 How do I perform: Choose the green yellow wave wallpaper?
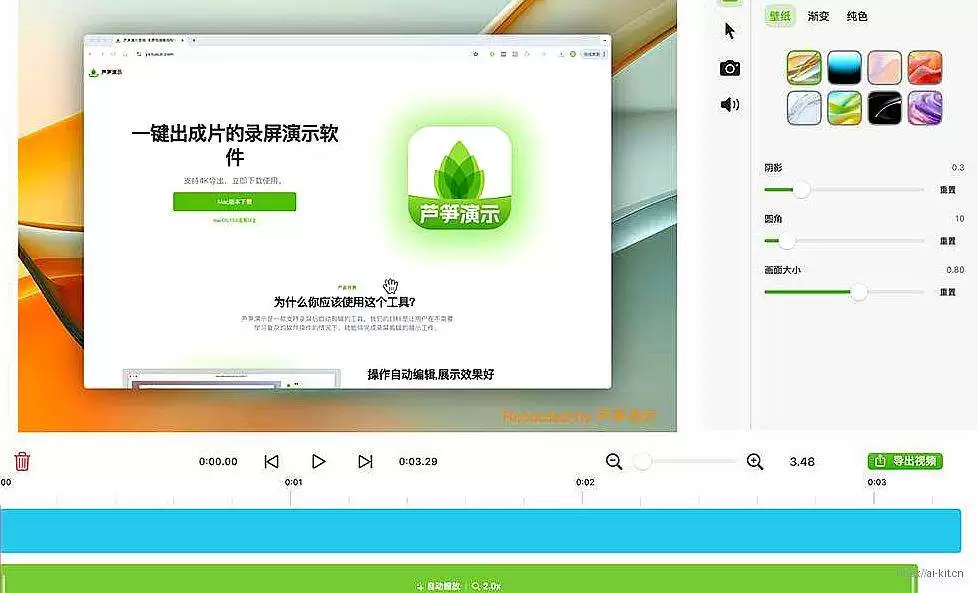coord(844,107)
